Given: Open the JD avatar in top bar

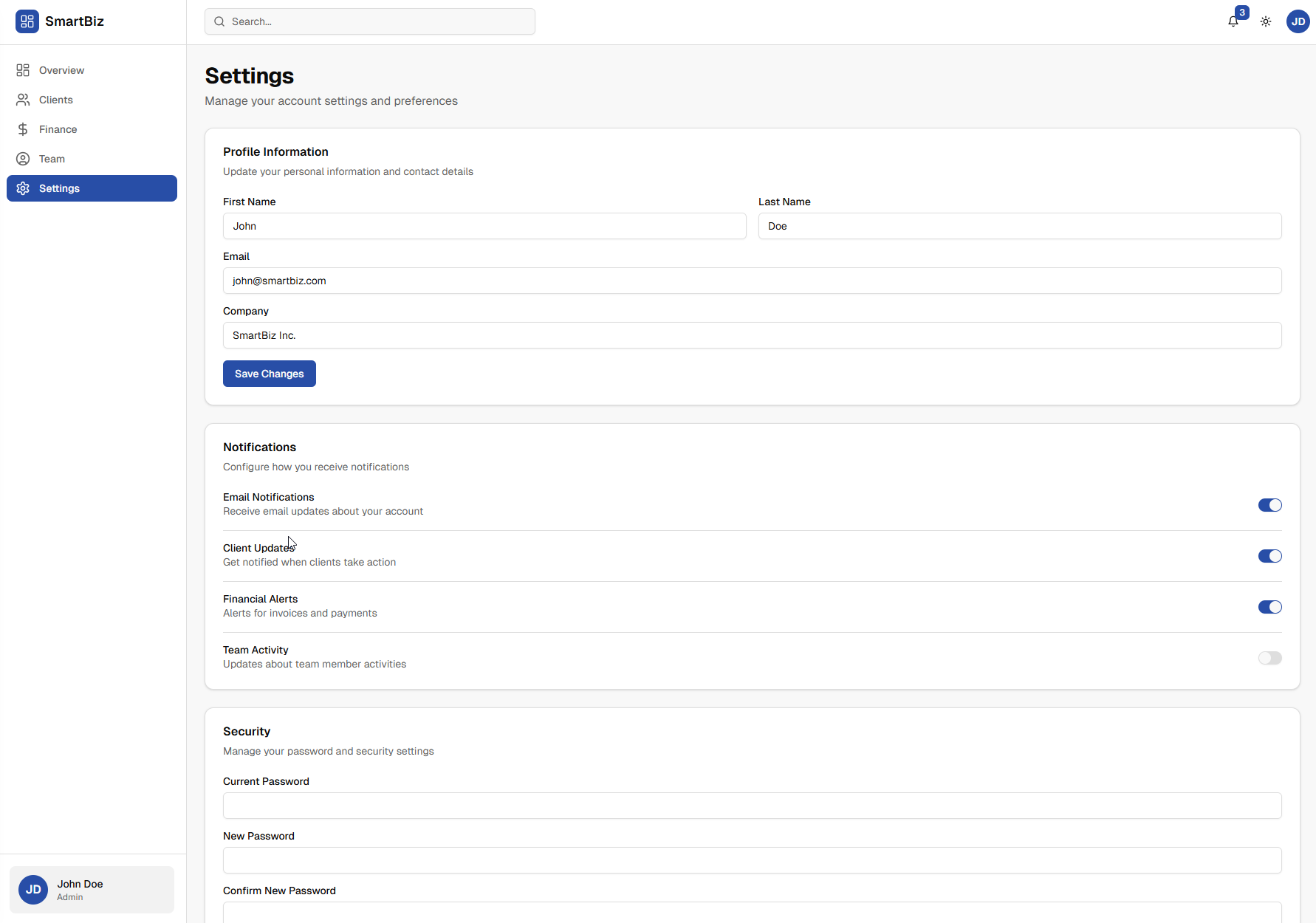Looking at the screenshot, I should [x=1298, y=21].
